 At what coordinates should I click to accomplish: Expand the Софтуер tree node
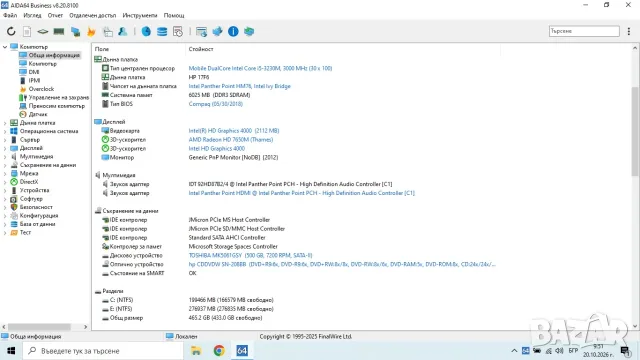(x=5, y=199)
